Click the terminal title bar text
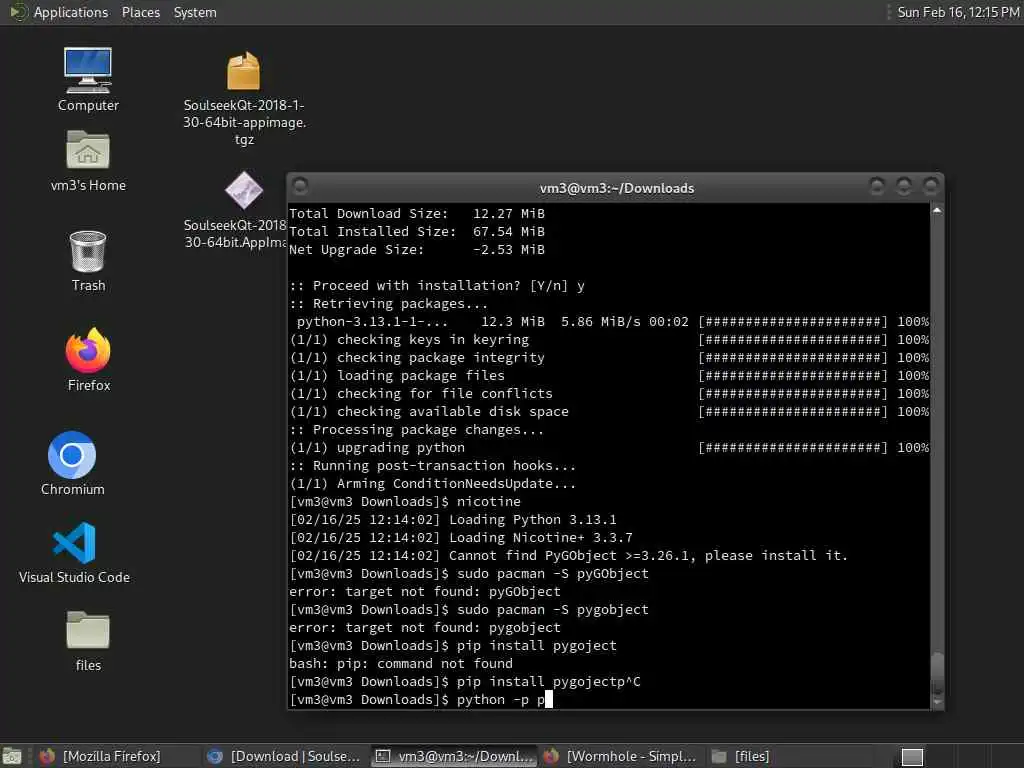This screenshot has height=768, width=1024. coord(616,188)
